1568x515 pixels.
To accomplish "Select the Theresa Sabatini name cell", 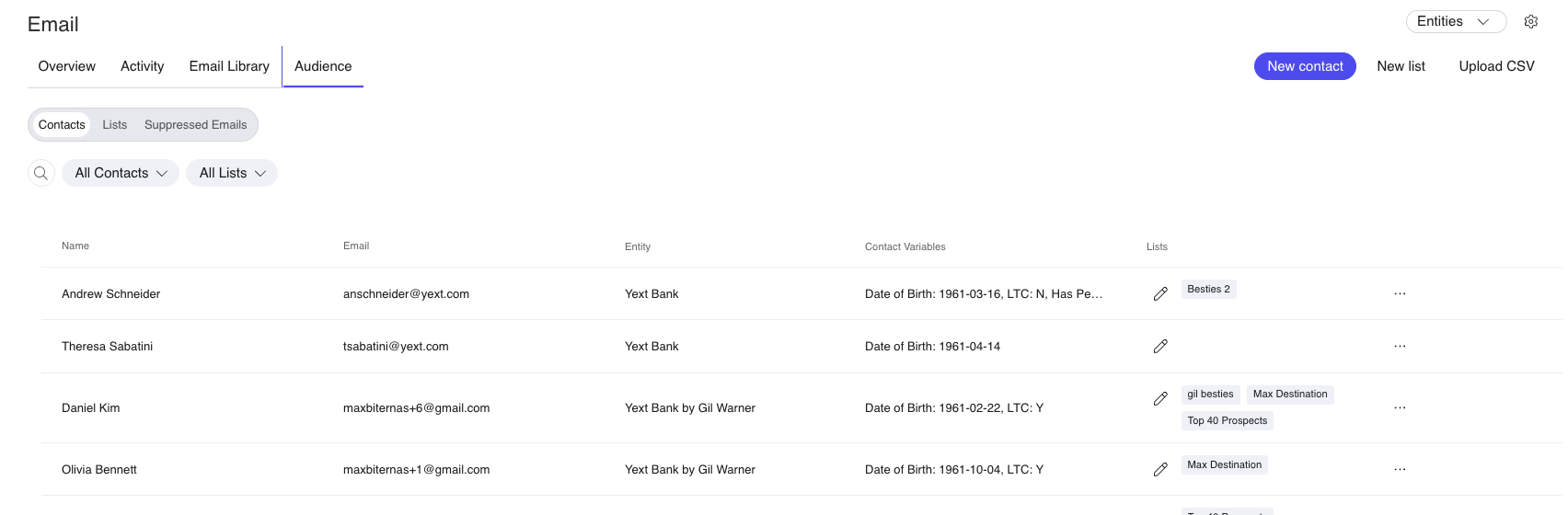I will tap(108, 347).
